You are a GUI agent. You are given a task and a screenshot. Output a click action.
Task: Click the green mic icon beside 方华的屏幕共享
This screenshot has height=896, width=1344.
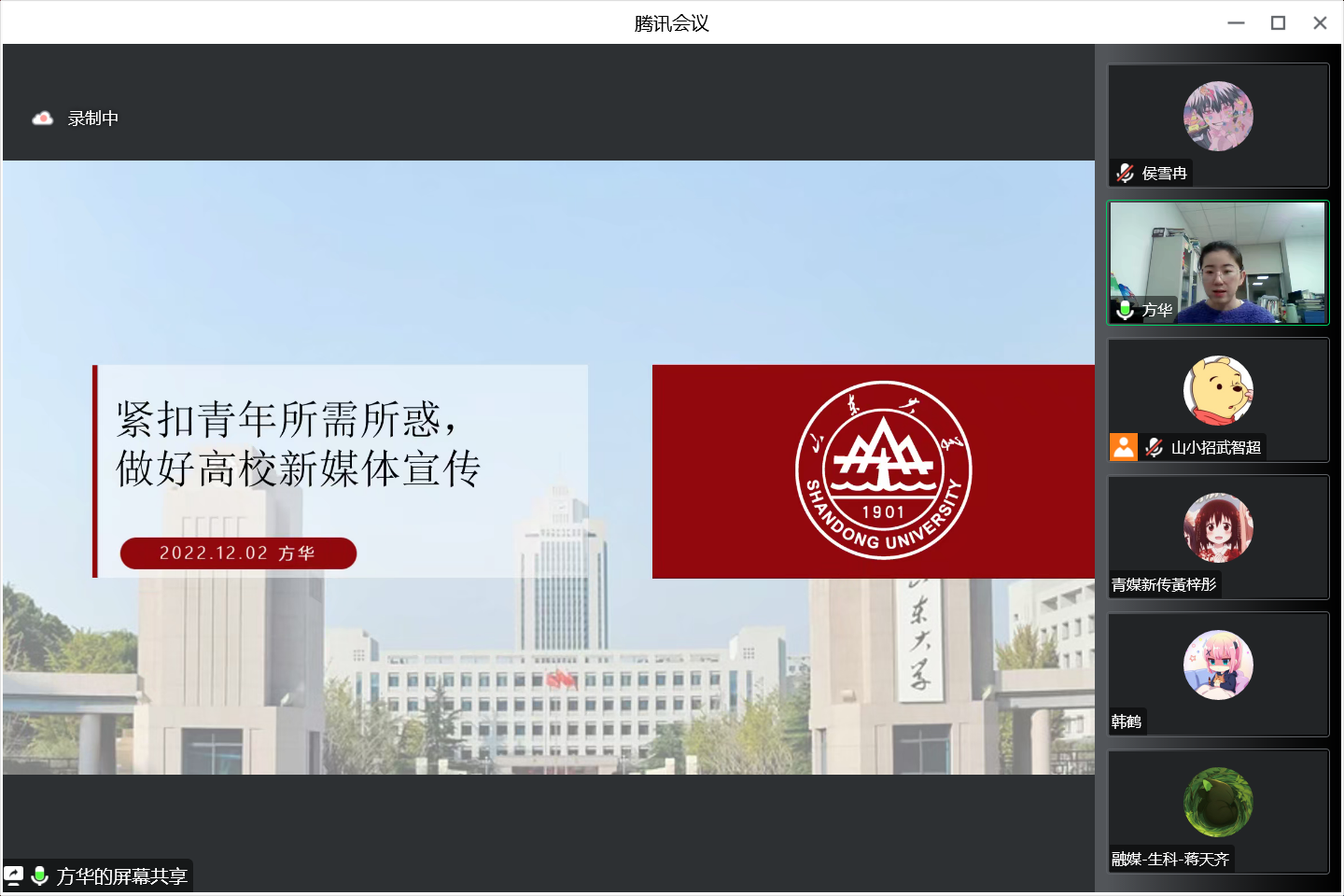(40, 875)
